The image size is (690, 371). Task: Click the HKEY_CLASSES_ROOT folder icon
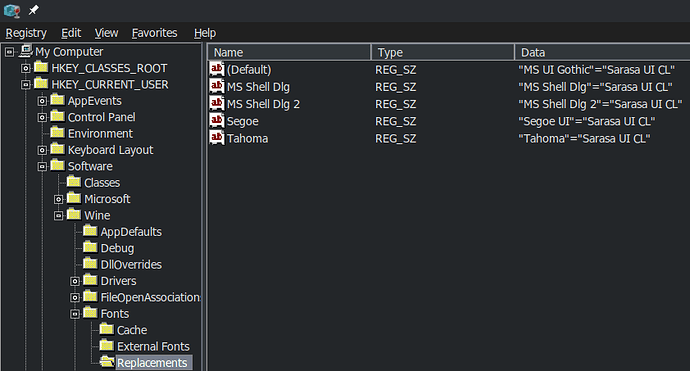(41, 67)
